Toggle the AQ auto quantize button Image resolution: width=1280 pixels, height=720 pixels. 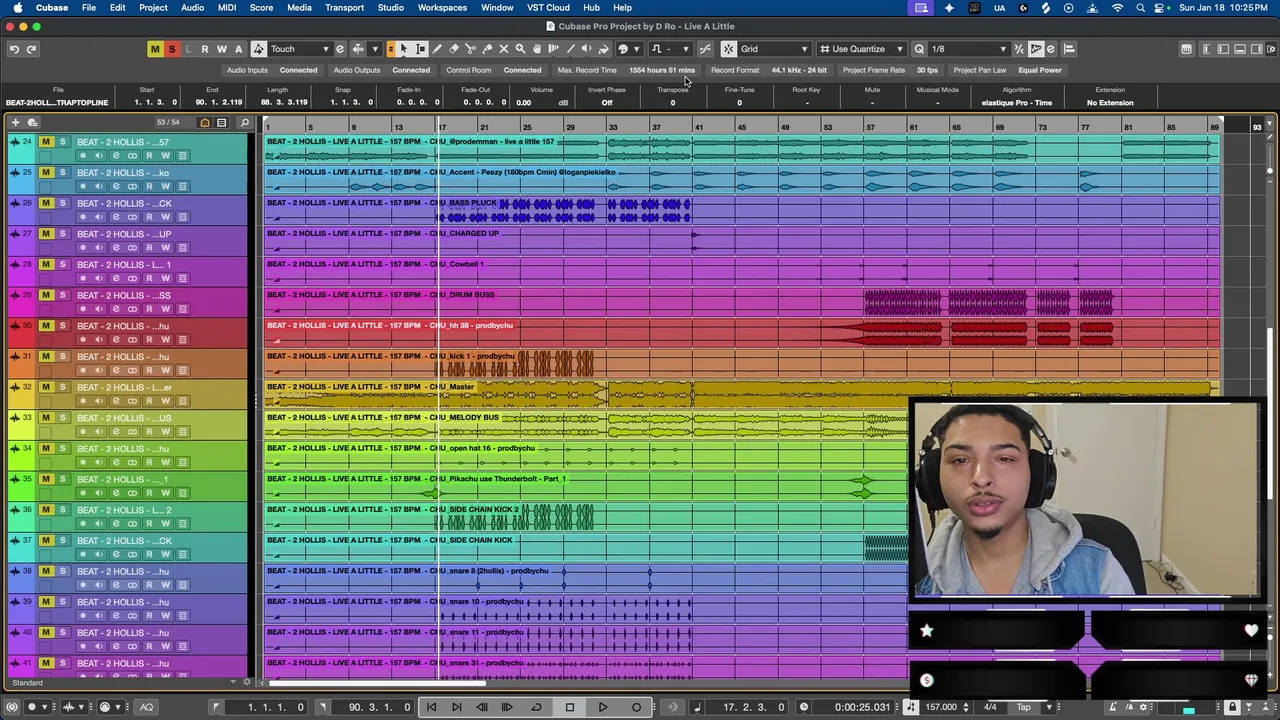[x=146, y=707]
